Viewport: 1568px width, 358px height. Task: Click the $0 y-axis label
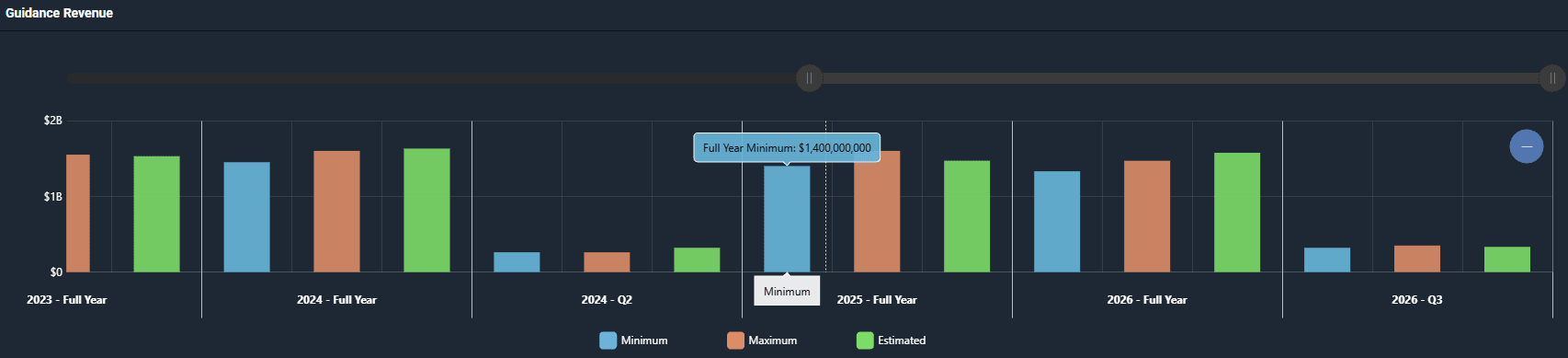[56, 272]
